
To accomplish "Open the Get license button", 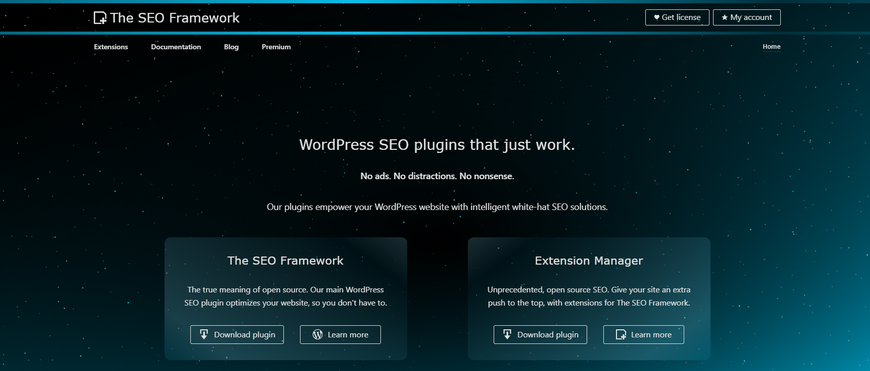I will (x=677, y=18).
